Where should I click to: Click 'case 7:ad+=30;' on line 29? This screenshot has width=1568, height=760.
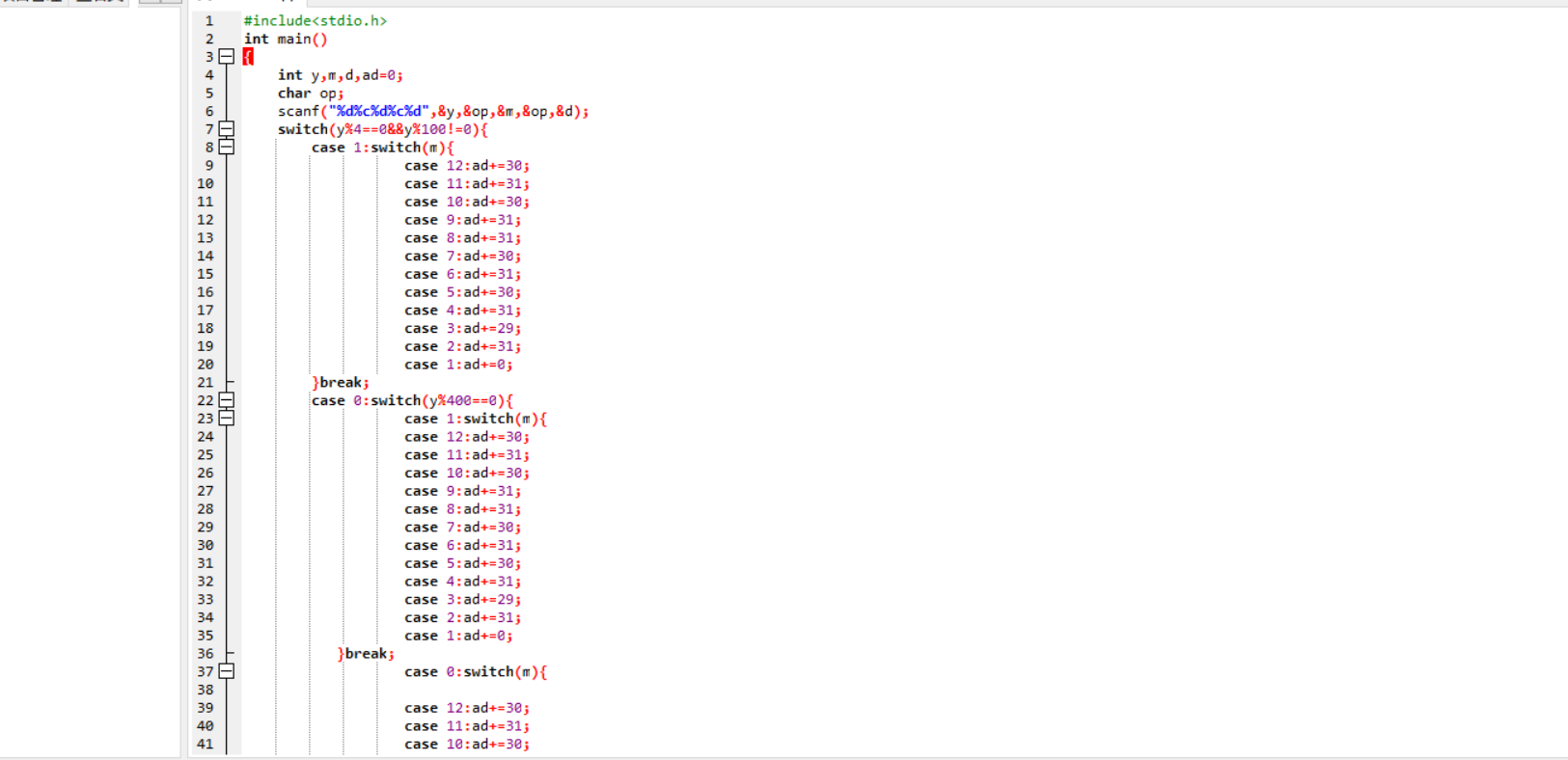[x=463, y=528]
